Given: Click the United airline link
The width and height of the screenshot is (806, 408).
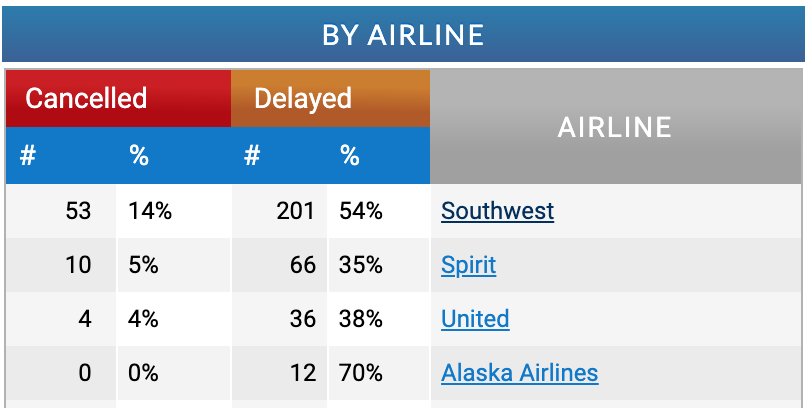Looking at the screenshot, I should coord(475,319).
